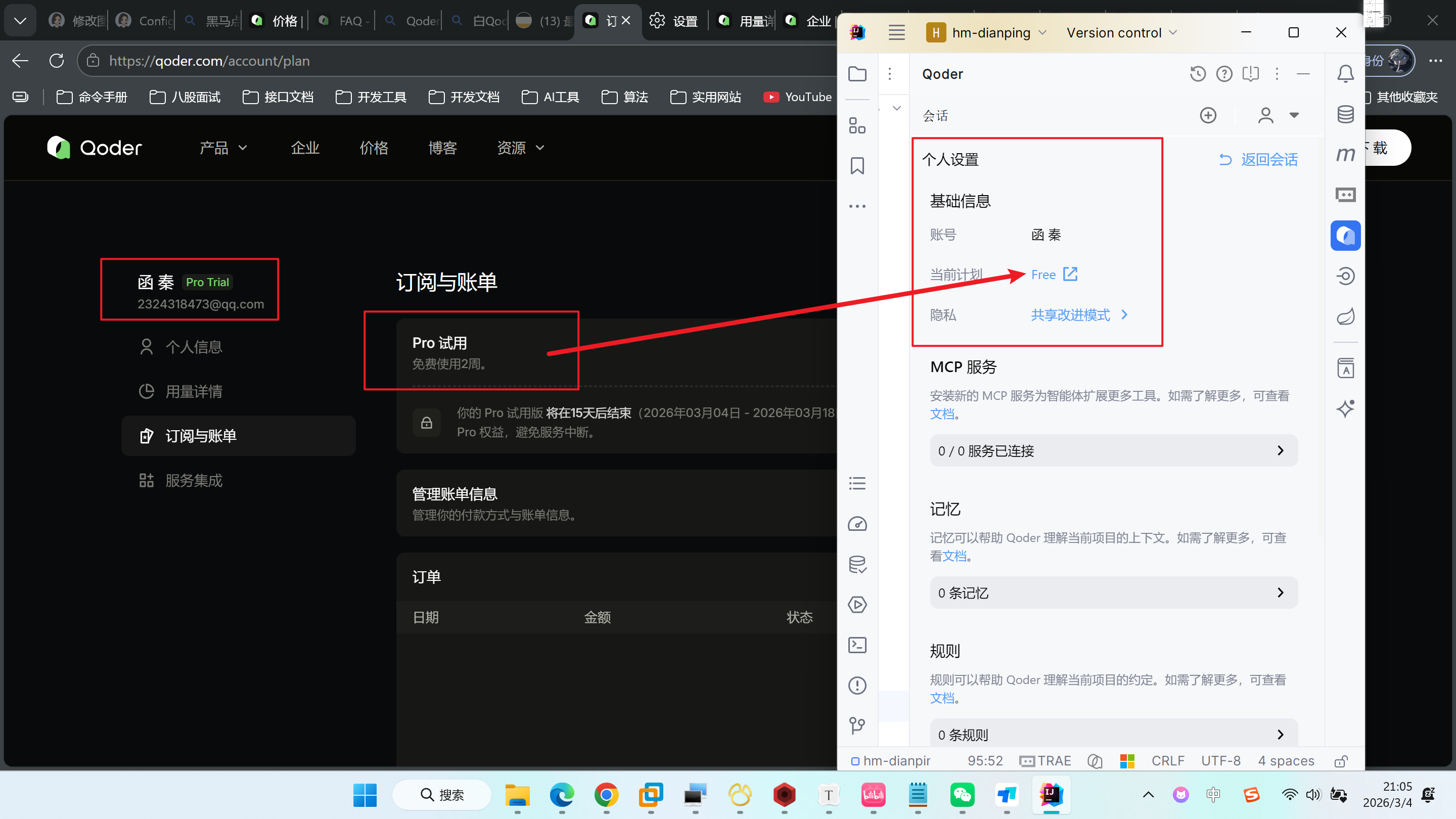Click the book icon in the Qoder panel header
The height and width of the screenshot is (819, 1456).
[1250, 74]
